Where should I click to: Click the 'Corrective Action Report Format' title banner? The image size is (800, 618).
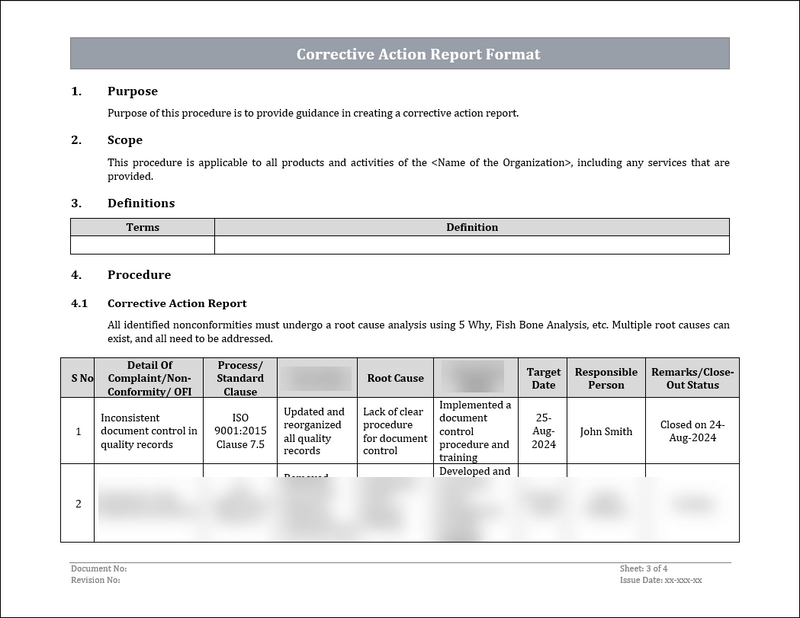click(x=399, y=54)
